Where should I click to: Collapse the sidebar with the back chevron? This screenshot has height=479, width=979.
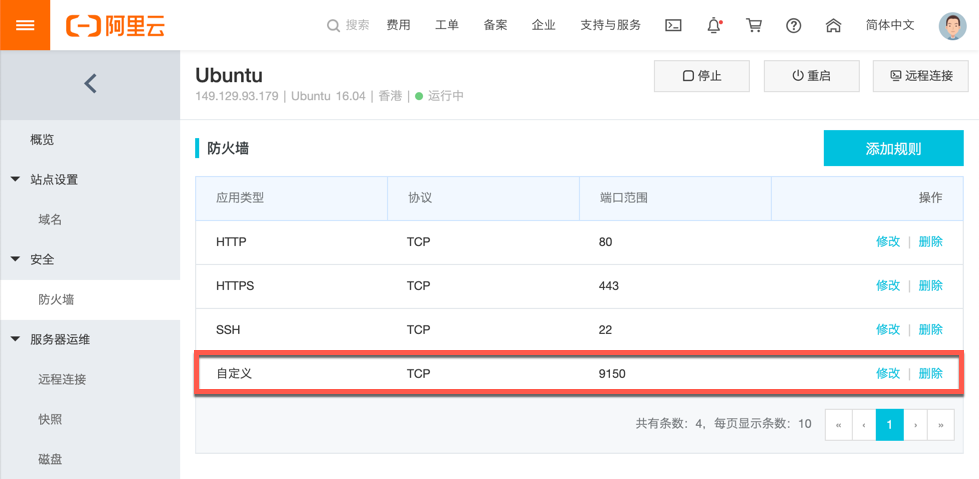tap(90, 84)
